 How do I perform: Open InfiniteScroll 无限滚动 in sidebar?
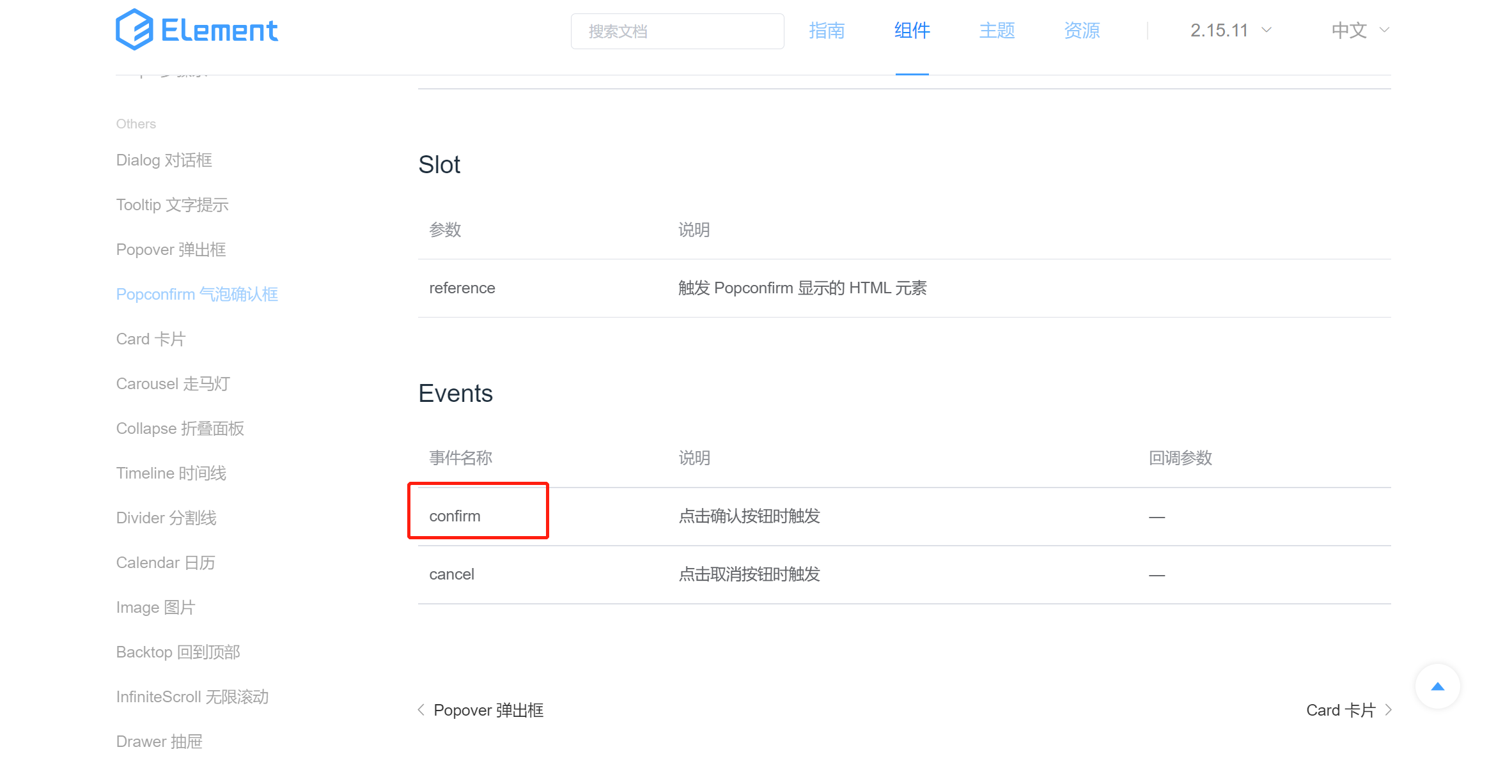point(192,697)
